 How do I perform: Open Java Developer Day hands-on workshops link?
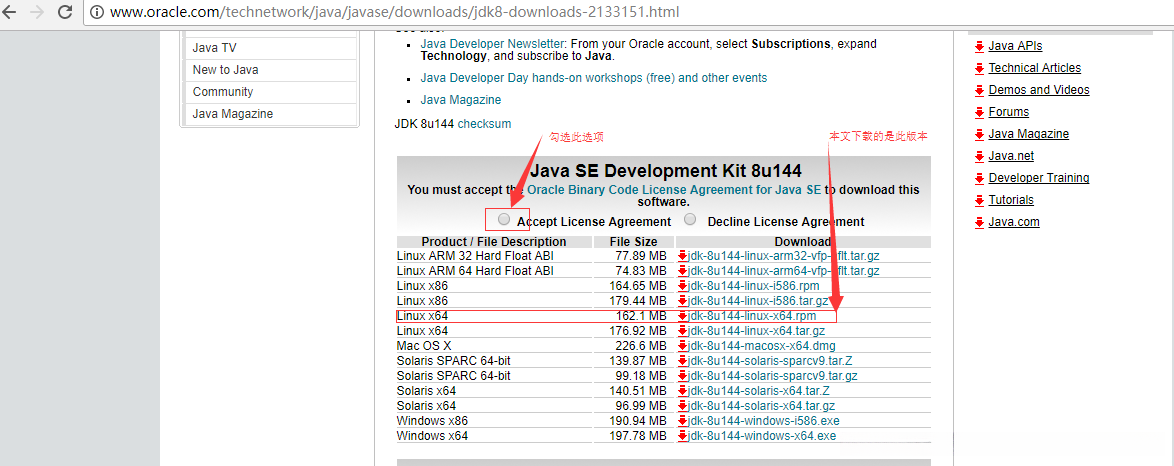(594, 78)
